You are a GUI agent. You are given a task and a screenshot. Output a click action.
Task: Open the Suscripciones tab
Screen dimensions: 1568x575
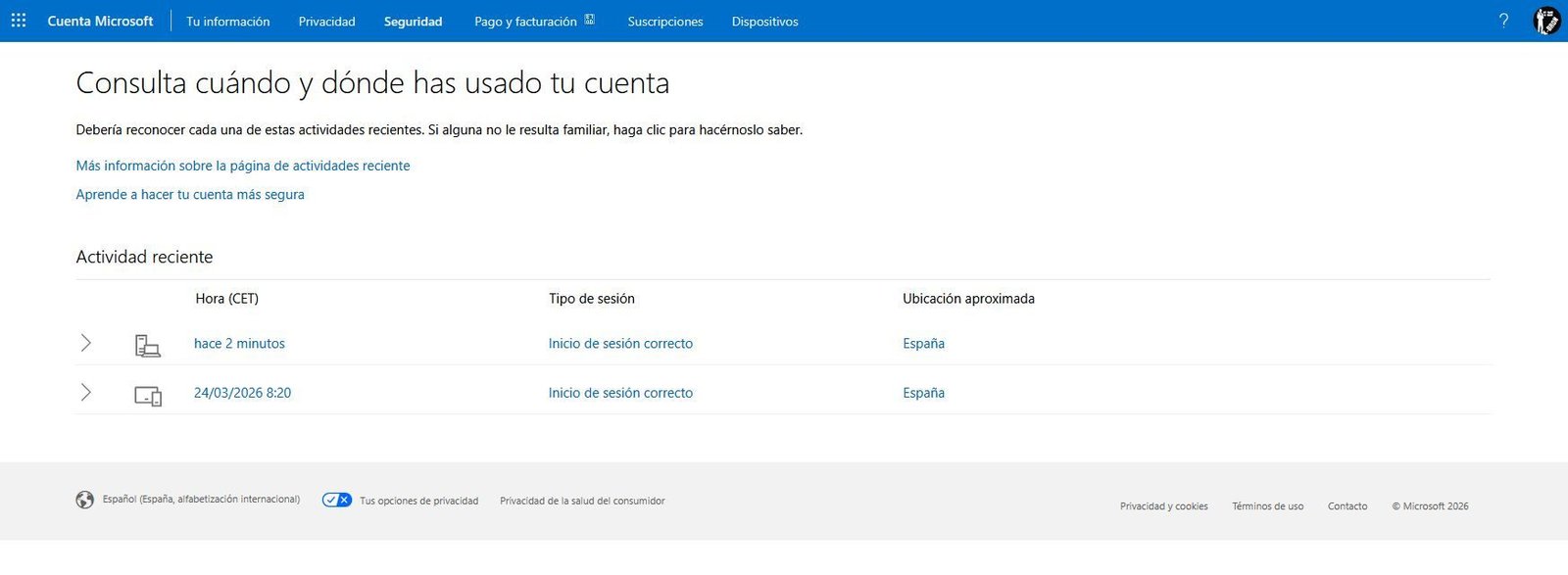click(x=665, y=22)
